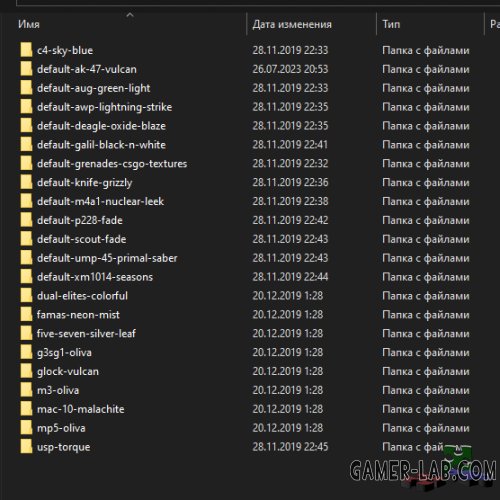Image resolution: width=500 pixels, height=500 pixels.
Task: Toggle sort arrow above Имя column
Action: coord(130,15)
